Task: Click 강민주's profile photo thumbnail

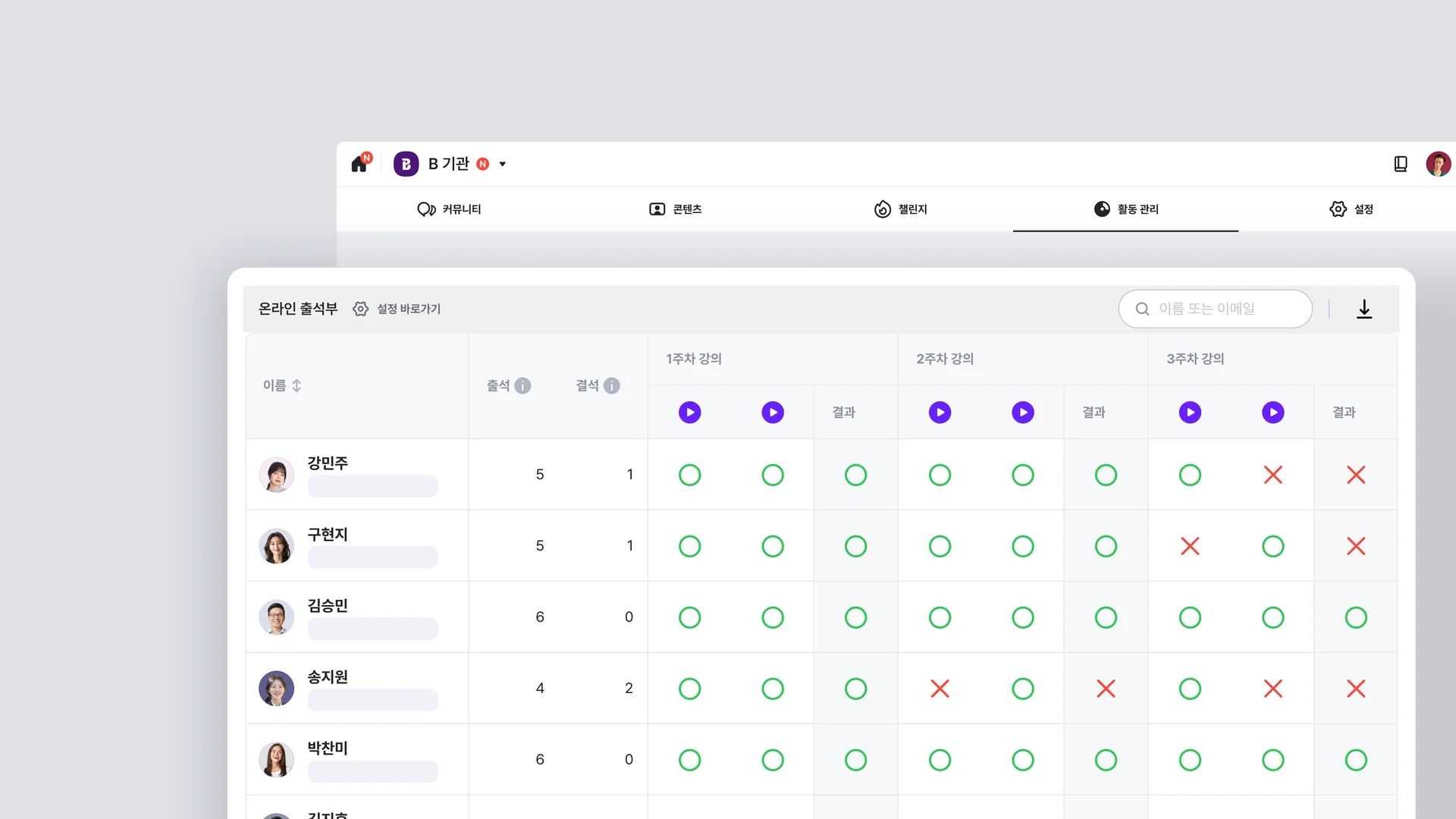Action: (x=276, y=475)
